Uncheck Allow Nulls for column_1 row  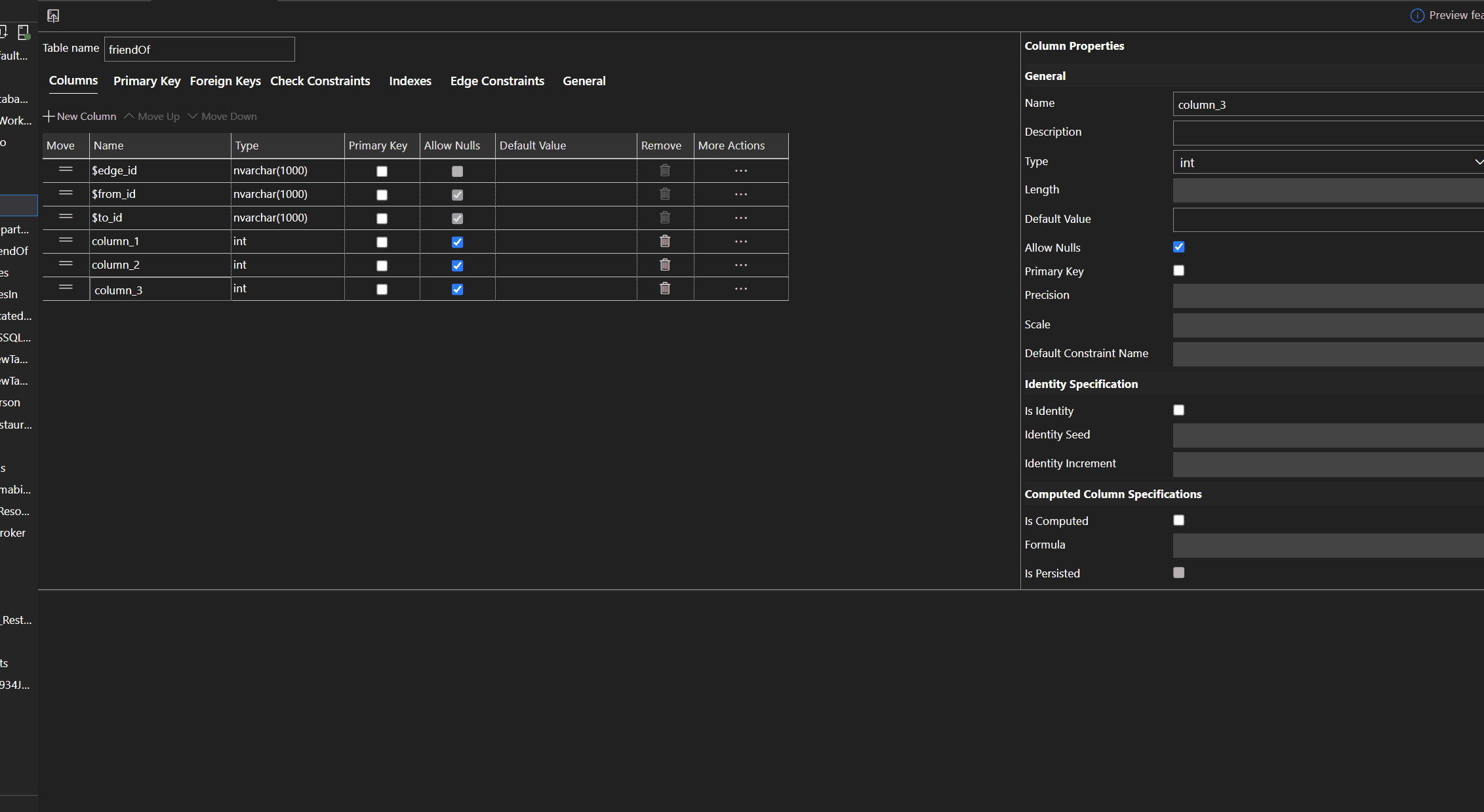458,242
